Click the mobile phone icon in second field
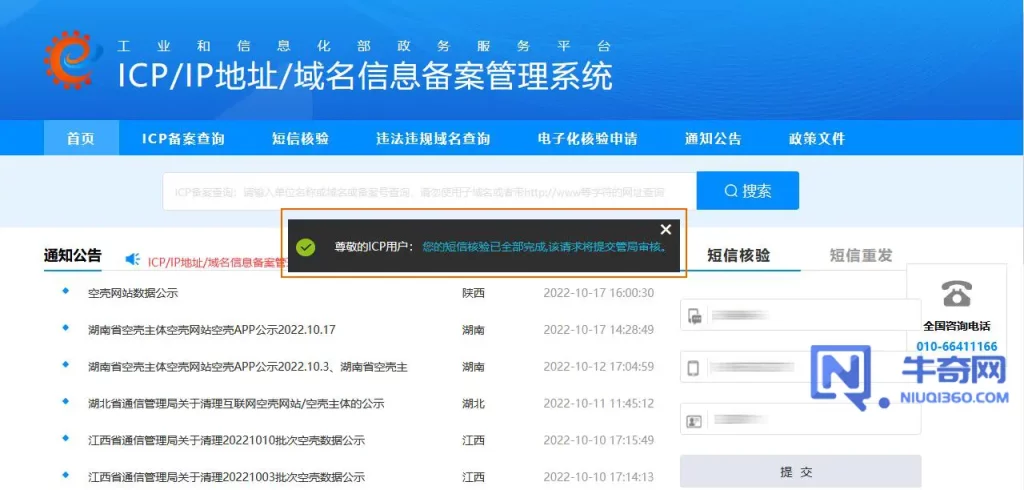1024x490 pixels. click(694, 368)
